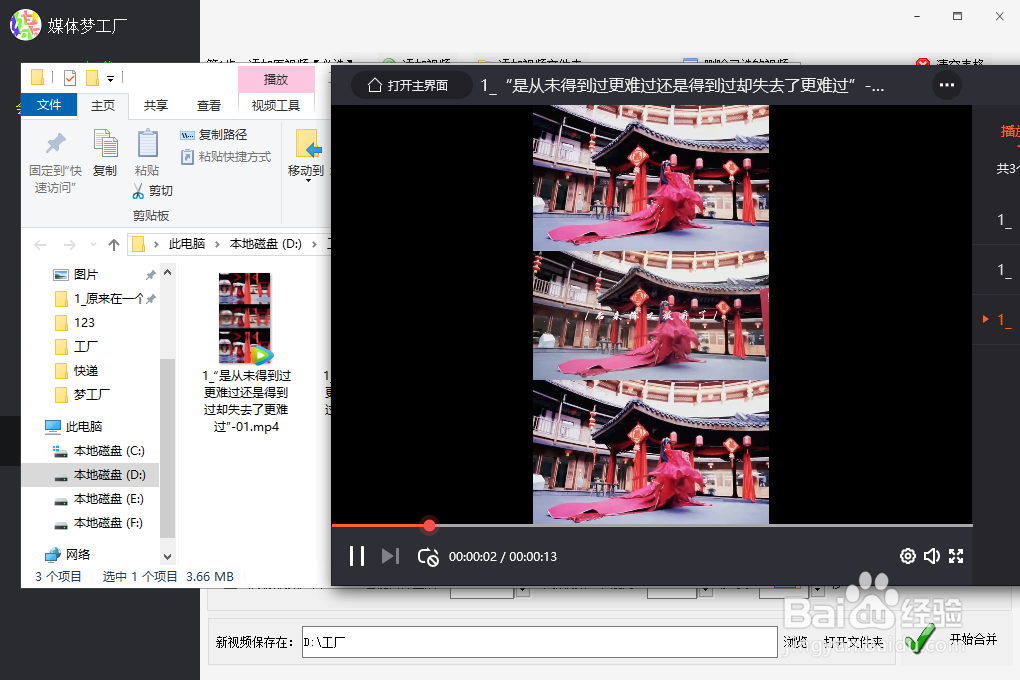Viewport: 1020px width, 680px height.
Task: Click 开始合并 start merge button
Action: point(952,639)
